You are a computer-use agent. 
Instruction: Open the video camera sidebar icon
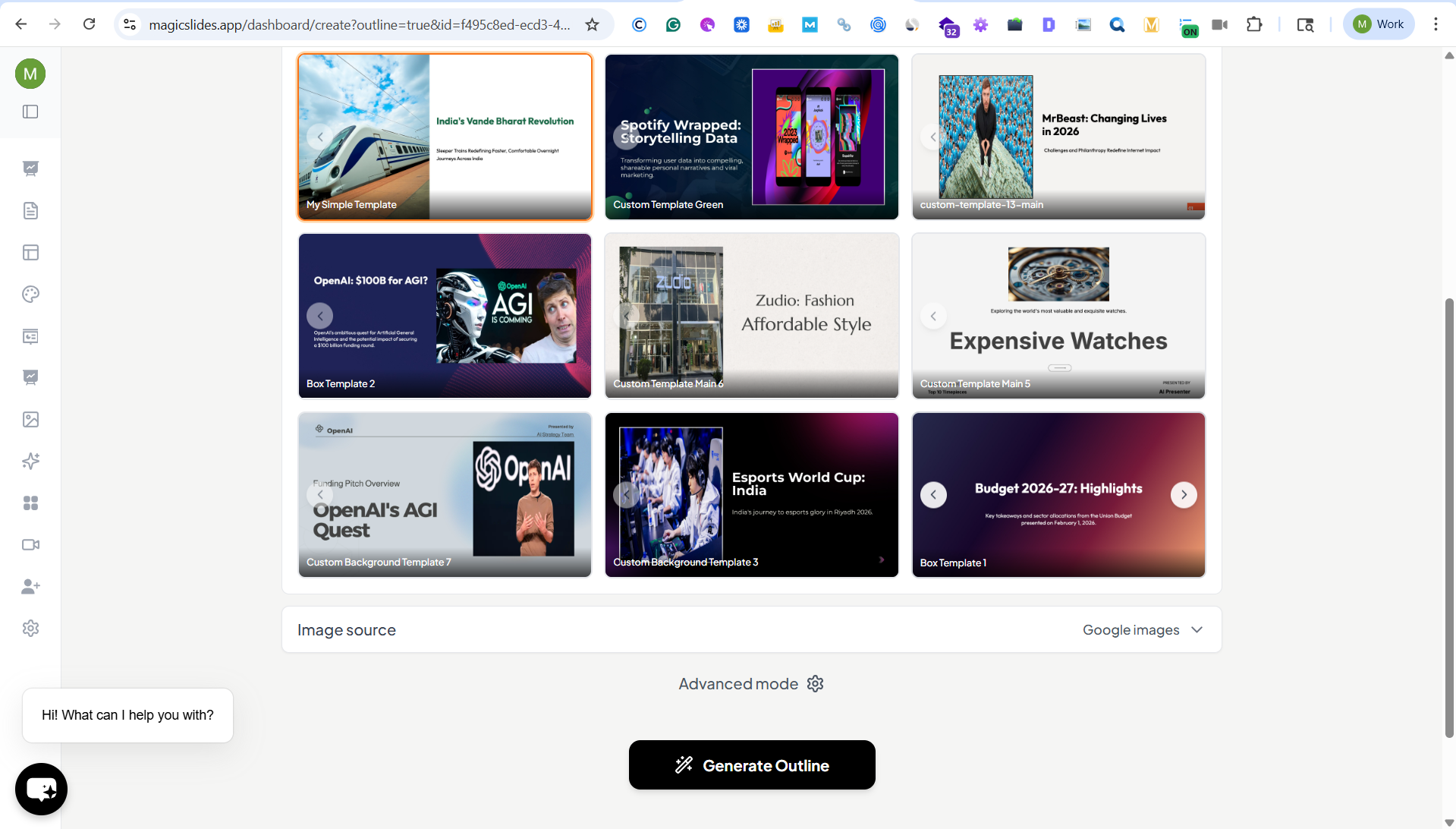(x=30, y=545)
